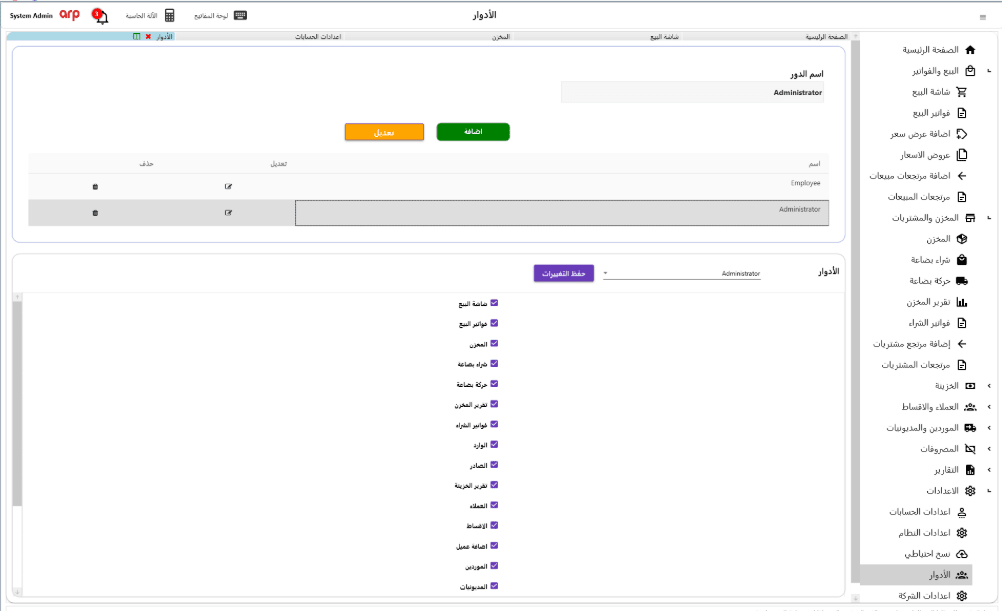Uncheck the تقرير المخزن permission checkbox

point(494,404)
